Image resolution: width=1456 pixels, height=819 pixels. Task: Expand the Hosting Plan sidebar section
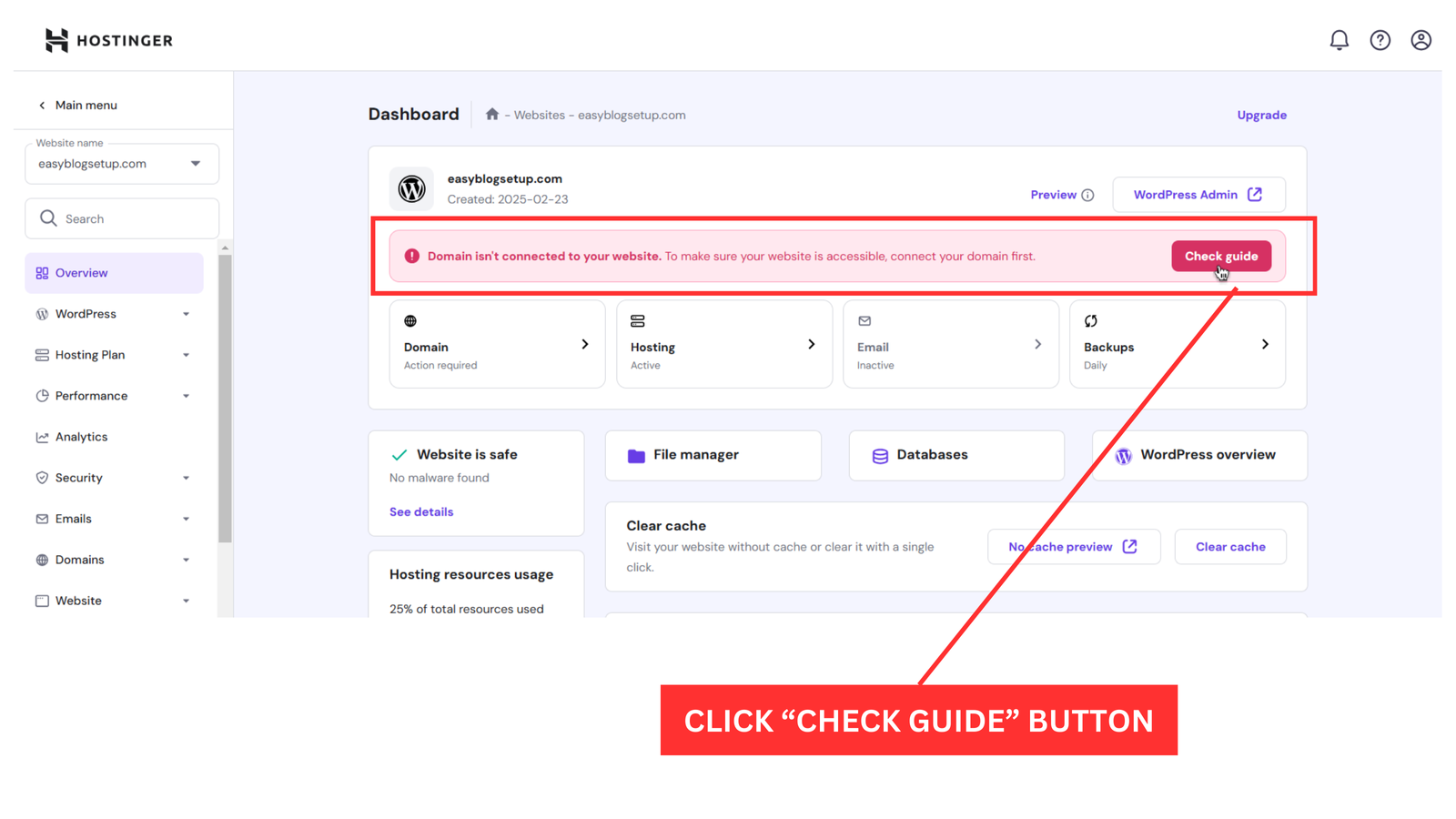tap(186, 355)
